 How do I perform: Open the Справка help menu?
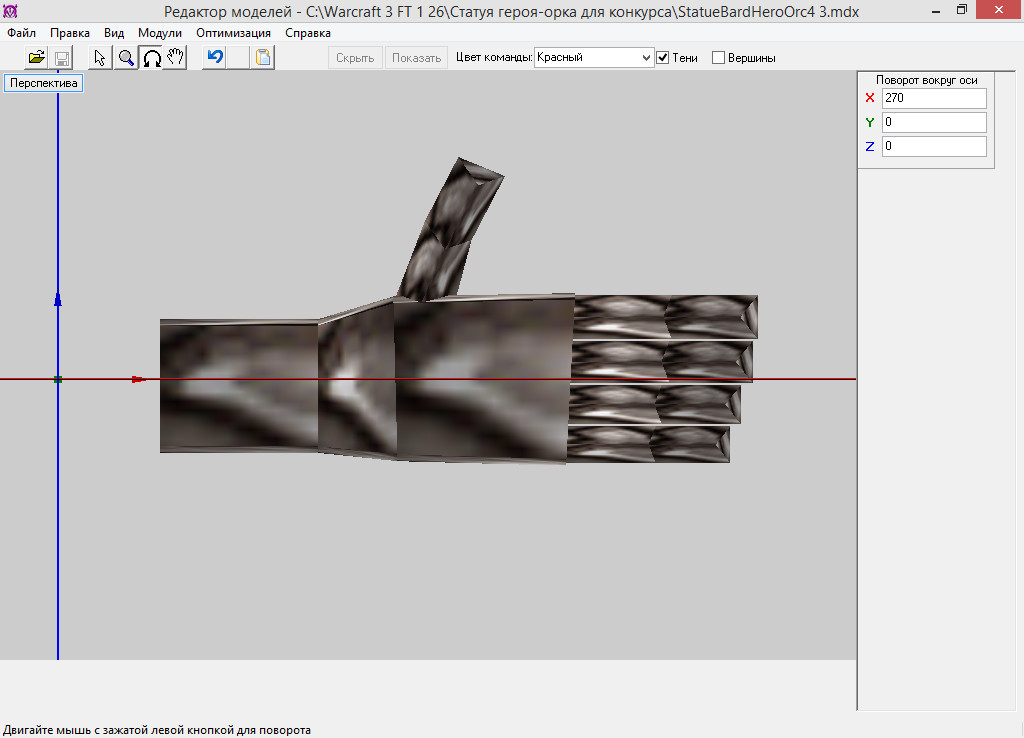(x=308, y=33)
